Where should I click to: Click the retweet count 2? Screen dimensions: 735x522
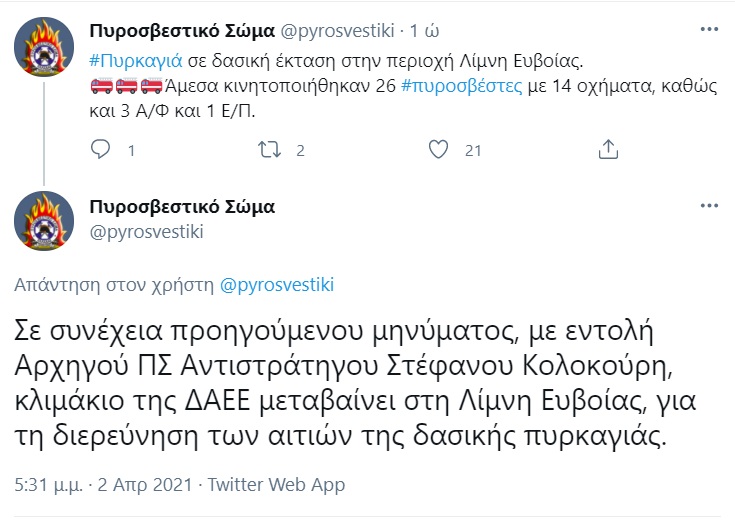click(x=300, y=150)
